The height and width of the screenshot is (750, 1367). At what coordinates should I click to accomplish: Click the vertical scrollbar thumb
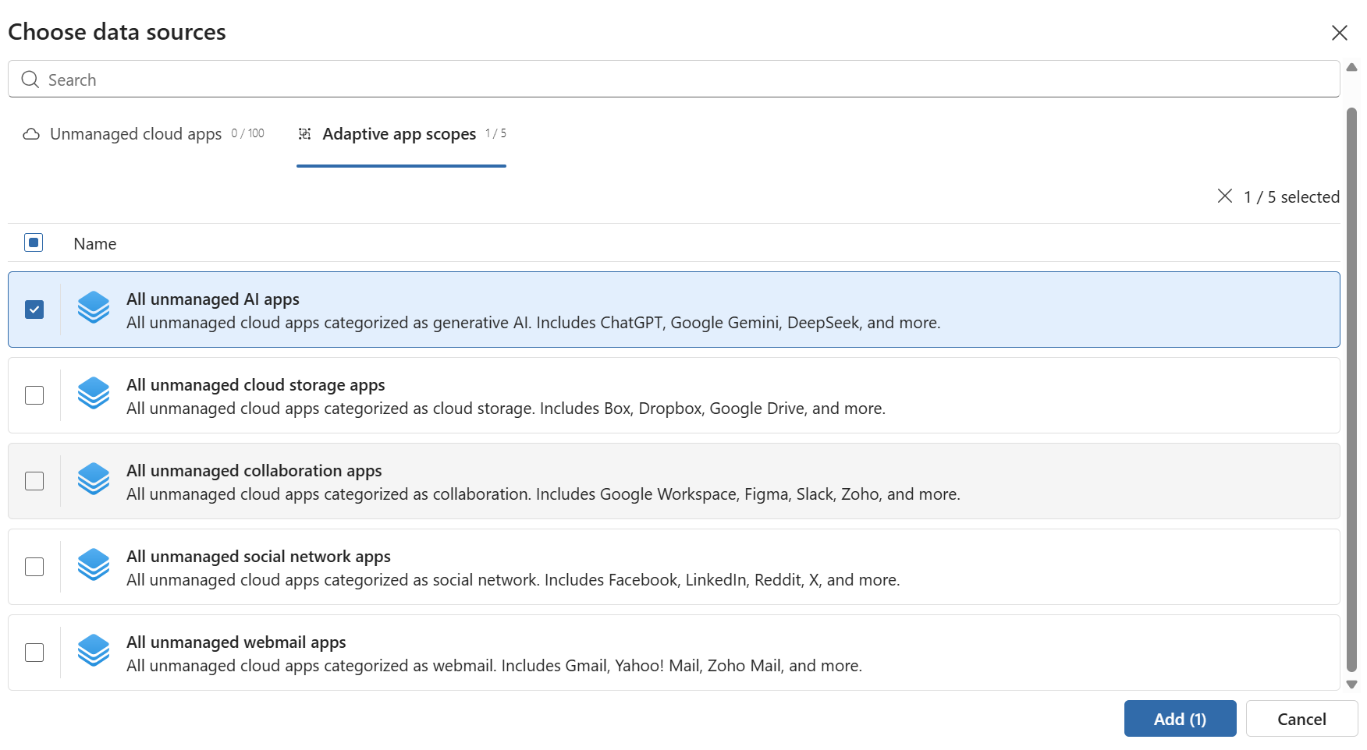tap(1352, 389)
